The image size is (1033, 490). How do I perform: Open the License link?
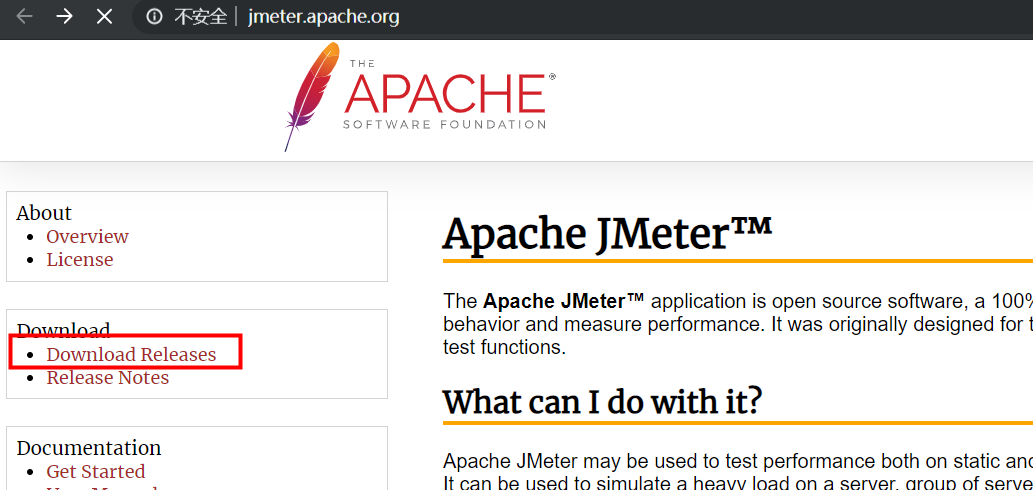click(x=80, y=259)
